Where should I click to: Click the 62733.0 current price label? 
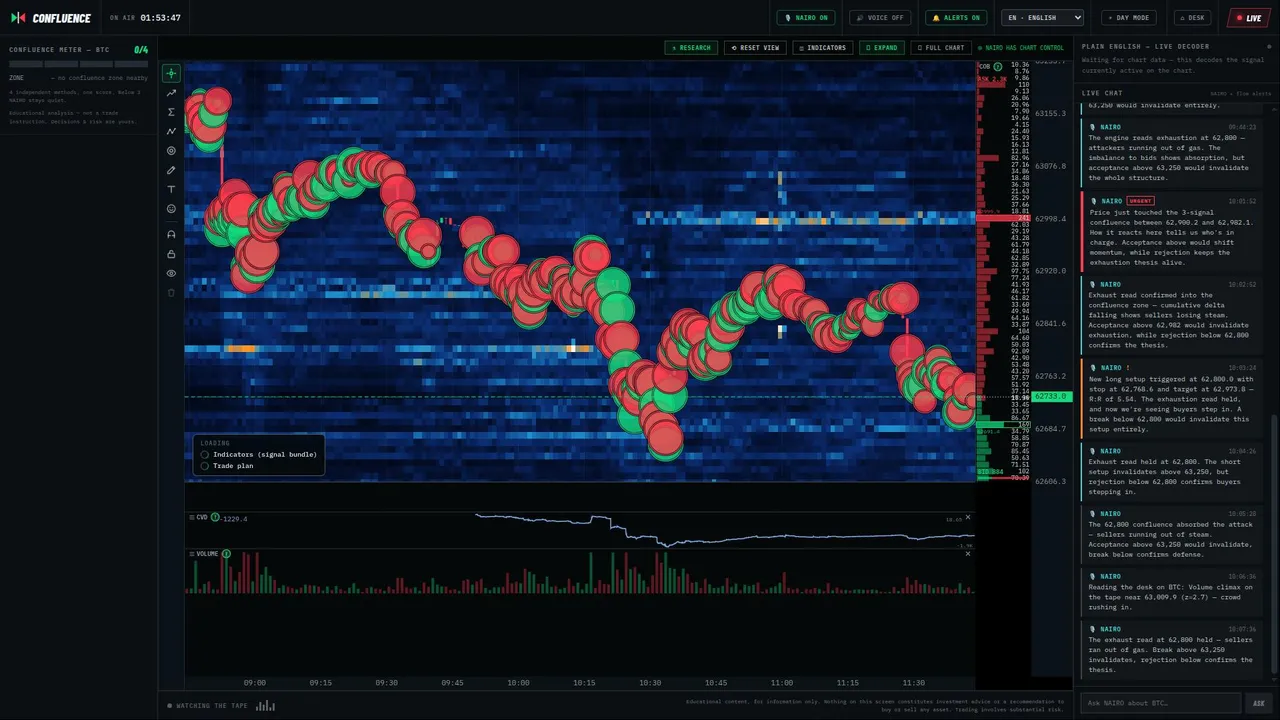(x=1051, y=397)
